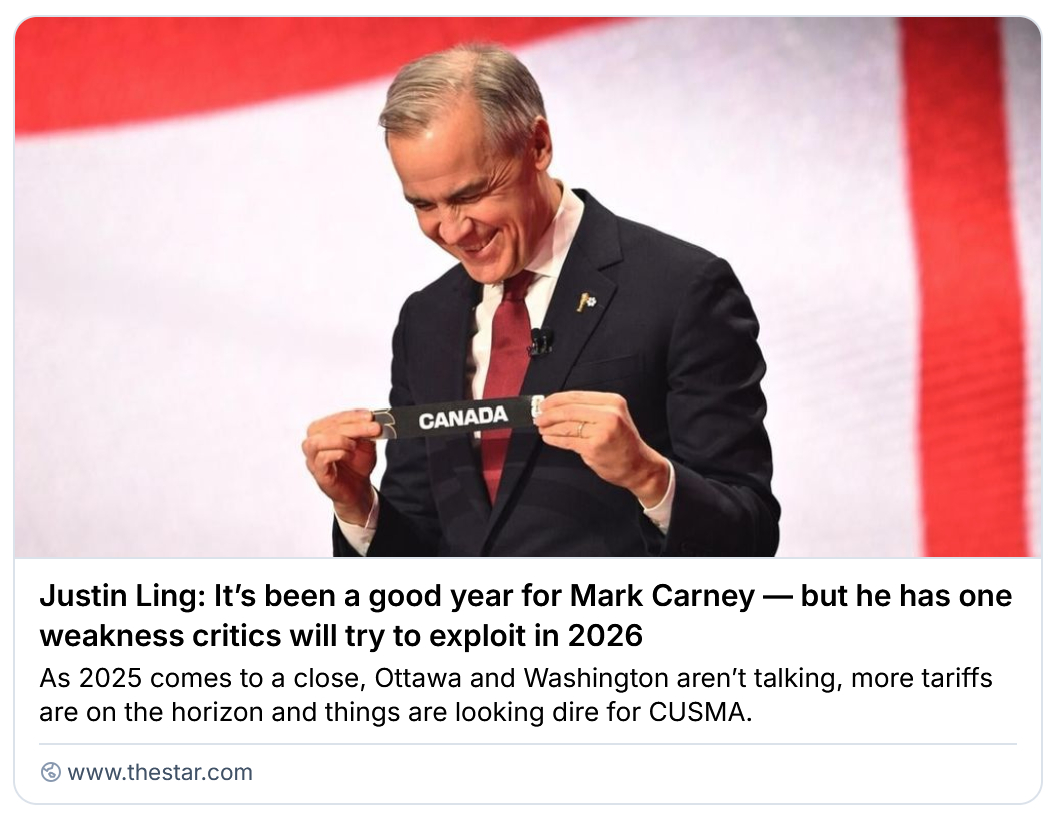Click the black CANADA slip in the photo
Screen dimensions: 1056x814
(460, 417)
